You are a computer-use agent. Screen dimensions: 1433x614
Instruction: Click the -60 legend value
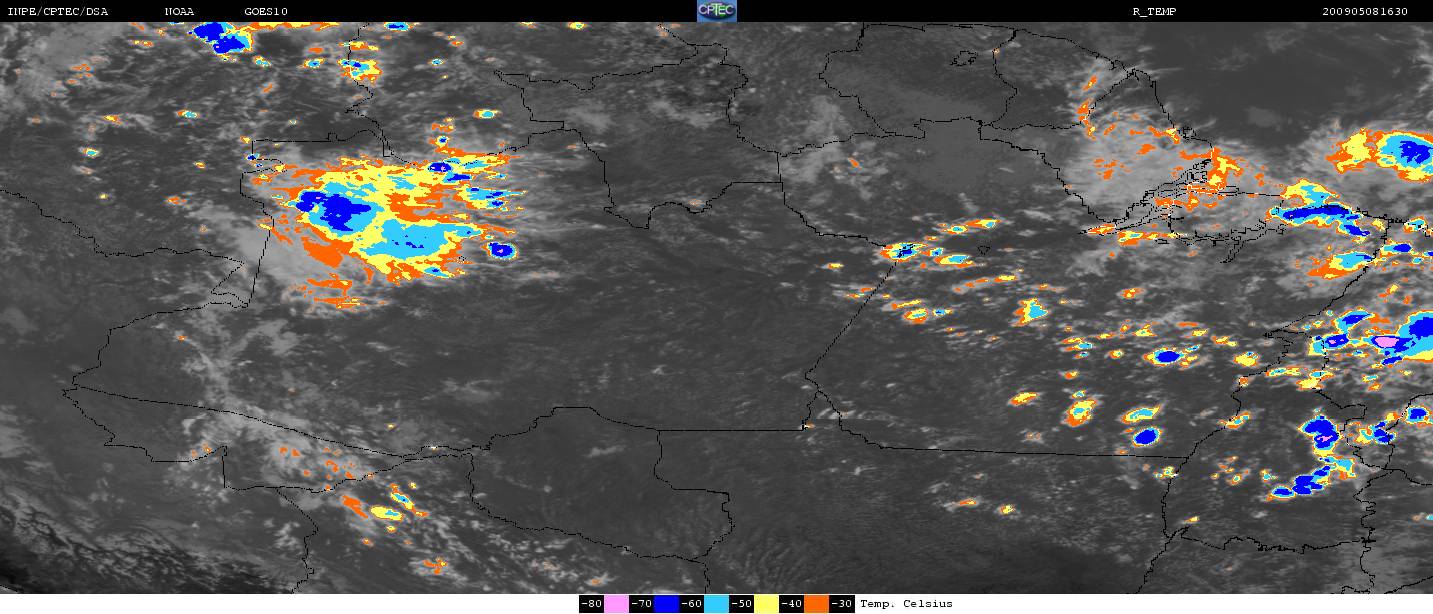coord(691,604)
